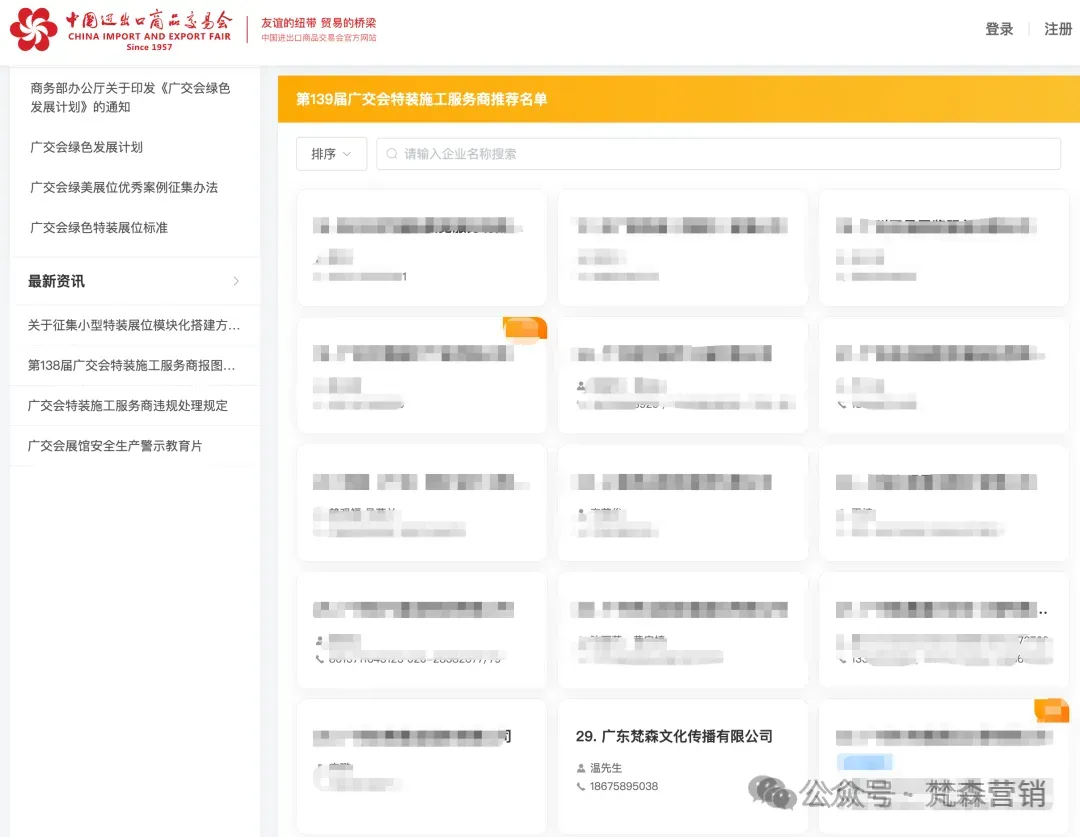1080x837 pixels.
Task: Click the 公众号 WeChat bubble icon
Action: 772,793
